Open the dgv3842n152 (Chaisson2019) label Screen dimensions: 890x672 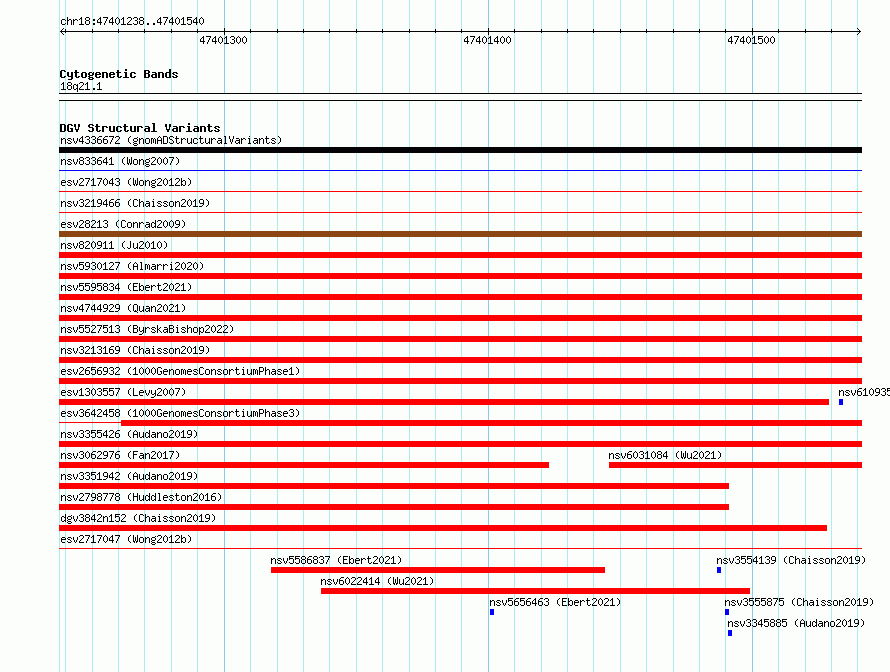(138, 518)
